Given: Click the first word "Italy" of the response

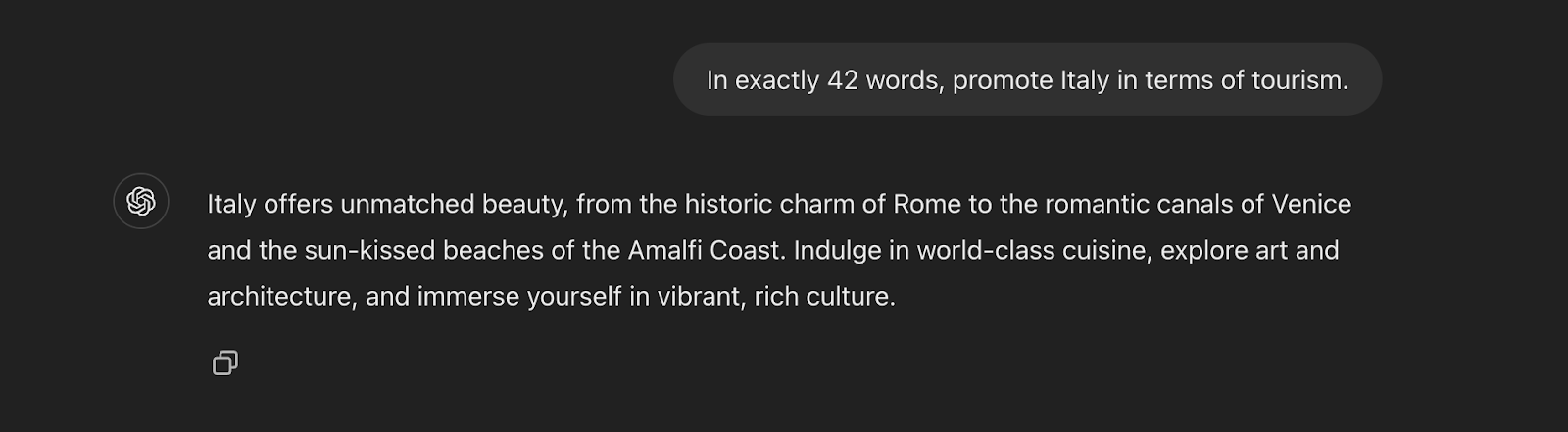Looking at the screenshot, I should tap(231, 204).
